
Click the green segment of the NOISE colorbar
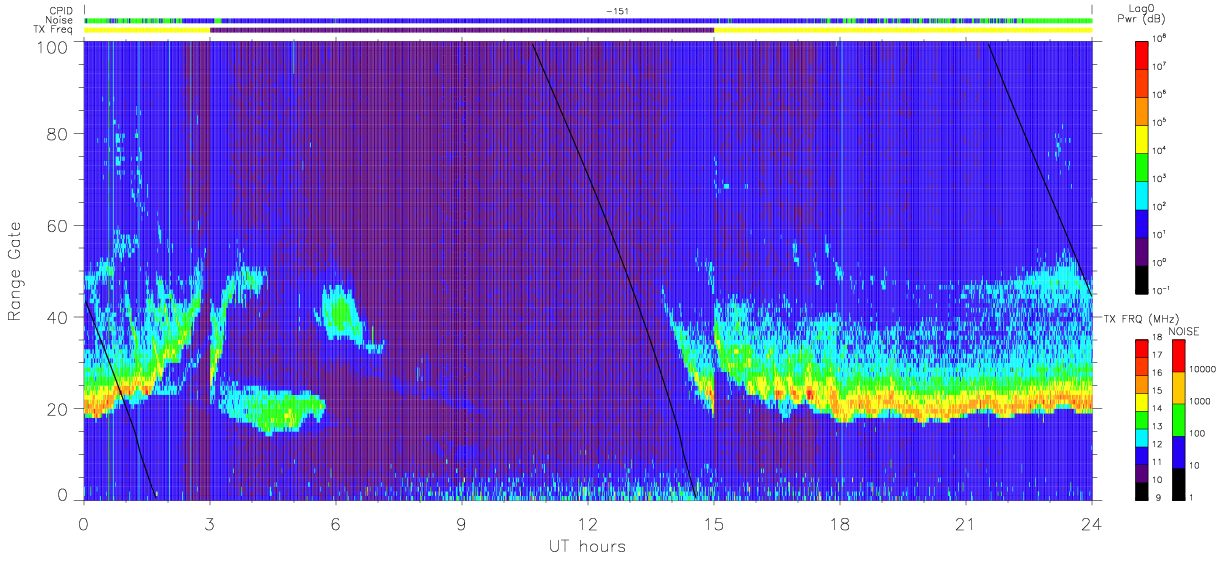tap(1178, 419)
